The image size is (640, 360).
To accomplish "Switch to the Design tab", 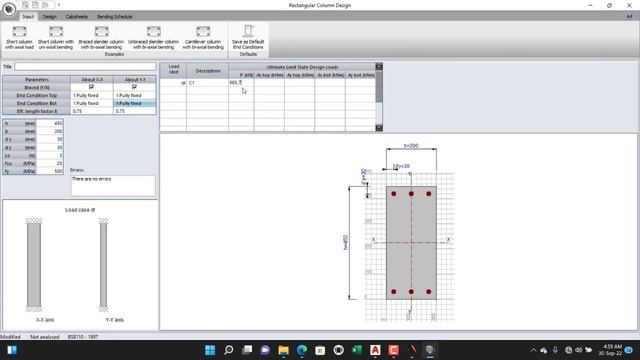I will (49, 17).
